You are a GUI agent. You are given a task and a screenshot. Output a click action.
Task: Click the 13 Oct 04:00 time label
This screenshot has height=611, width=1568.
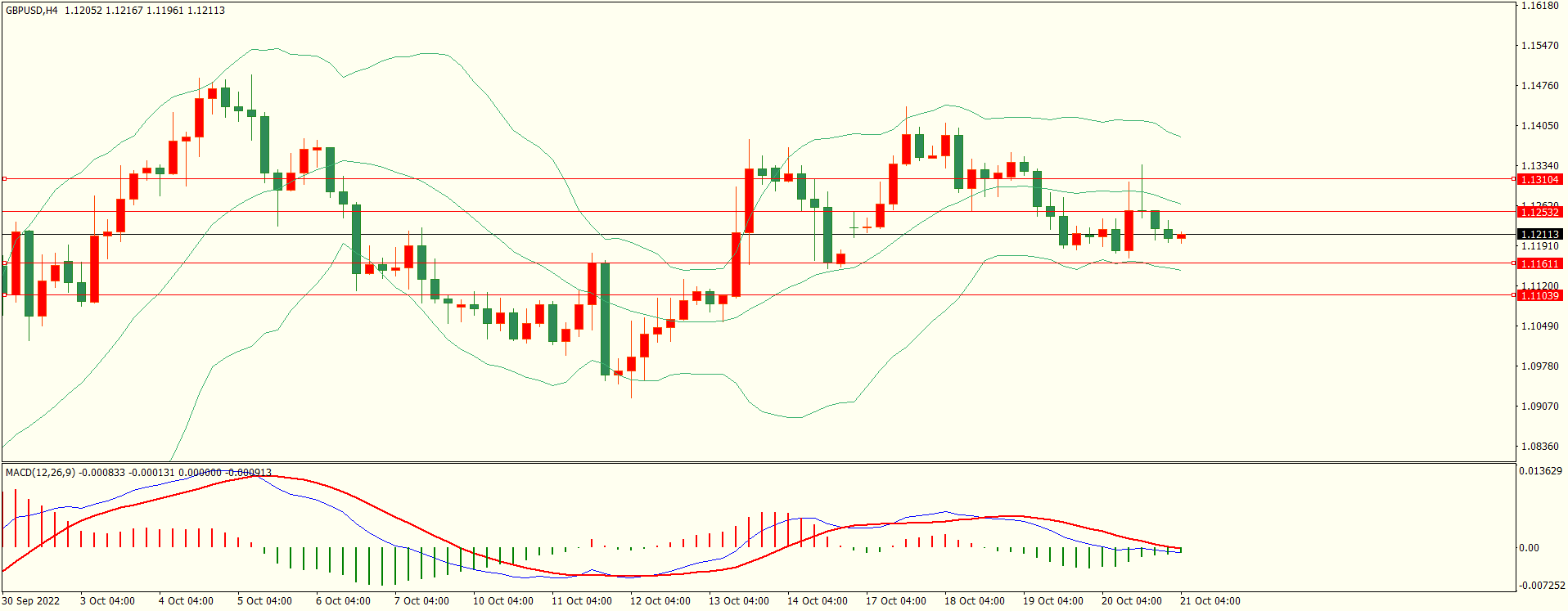coord(738,601)
